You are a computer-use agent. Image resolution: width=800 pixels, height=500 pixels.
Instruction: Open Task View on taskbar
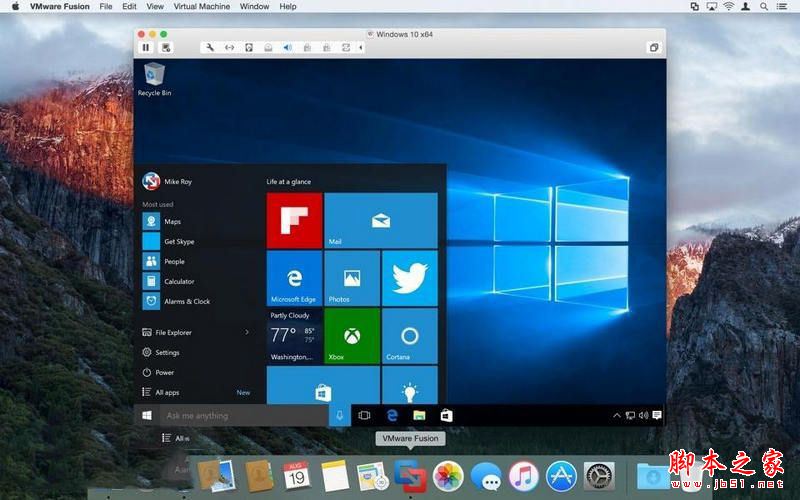[364, 415]
